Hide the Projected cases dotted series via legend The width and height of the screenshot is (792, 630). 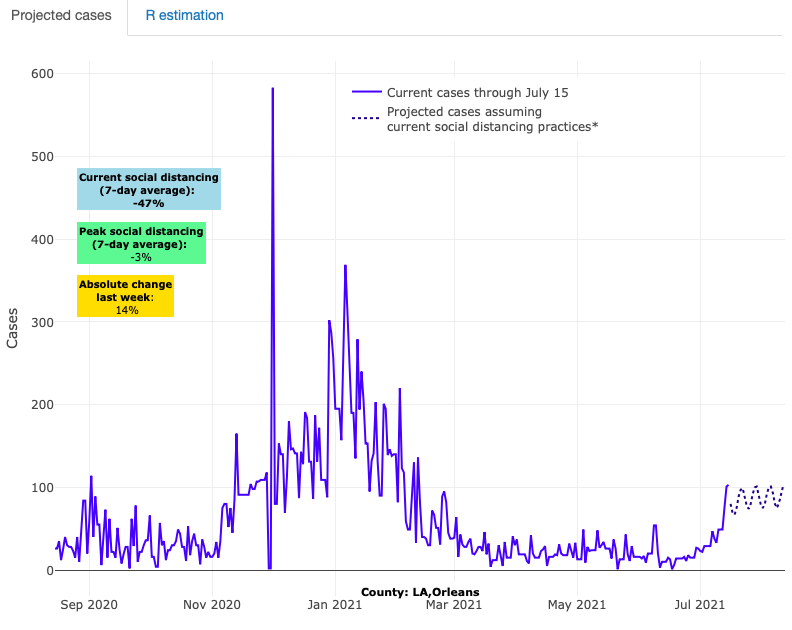tap(492, 119)
